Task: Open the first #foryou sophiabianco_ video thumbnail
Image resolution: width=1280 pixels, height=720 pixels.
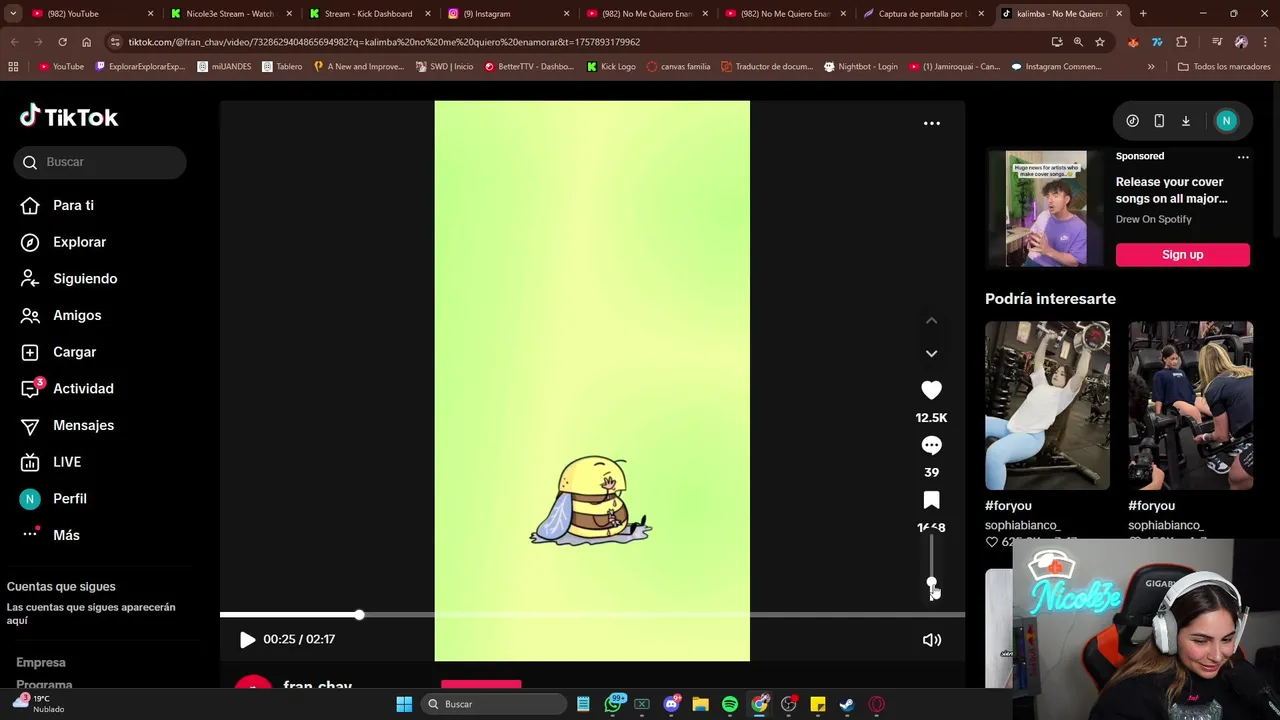Action: click(x=1047, y=405)
